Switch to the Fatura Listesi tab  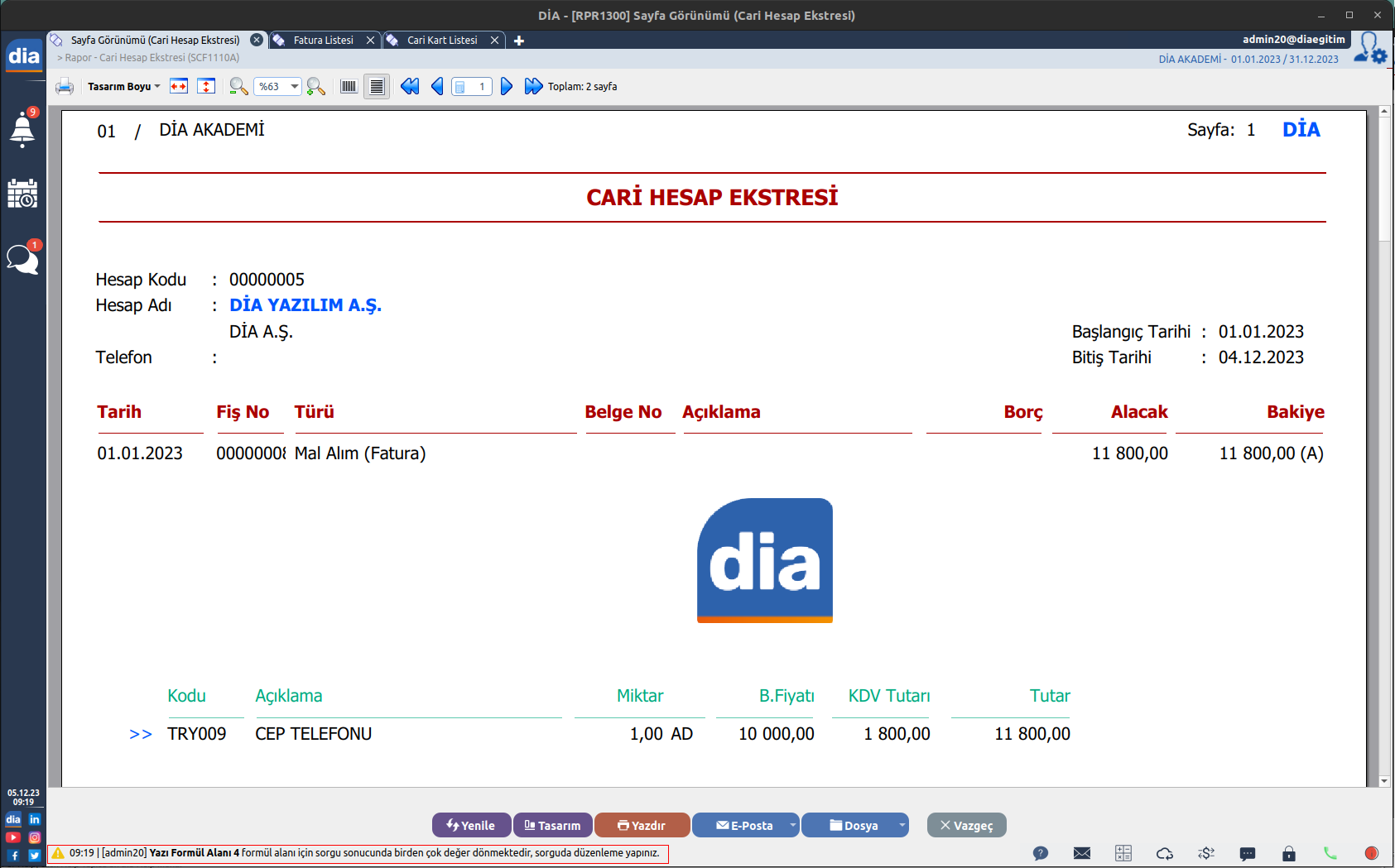point(323,41)
